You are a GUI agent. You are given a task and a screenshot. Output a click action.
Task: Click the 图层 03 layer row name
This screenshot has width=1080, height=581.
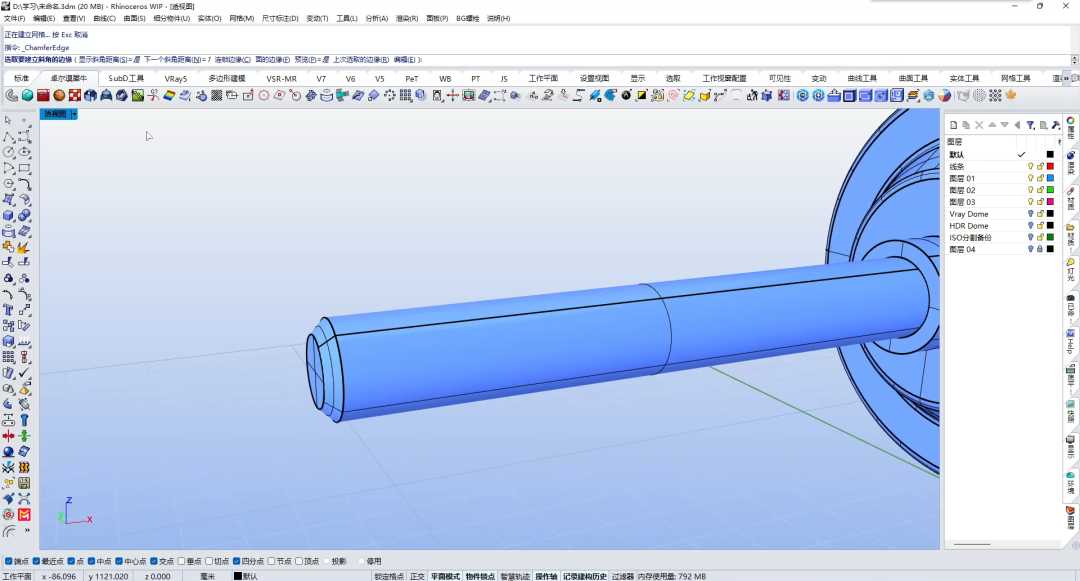[x=962, y=202]
